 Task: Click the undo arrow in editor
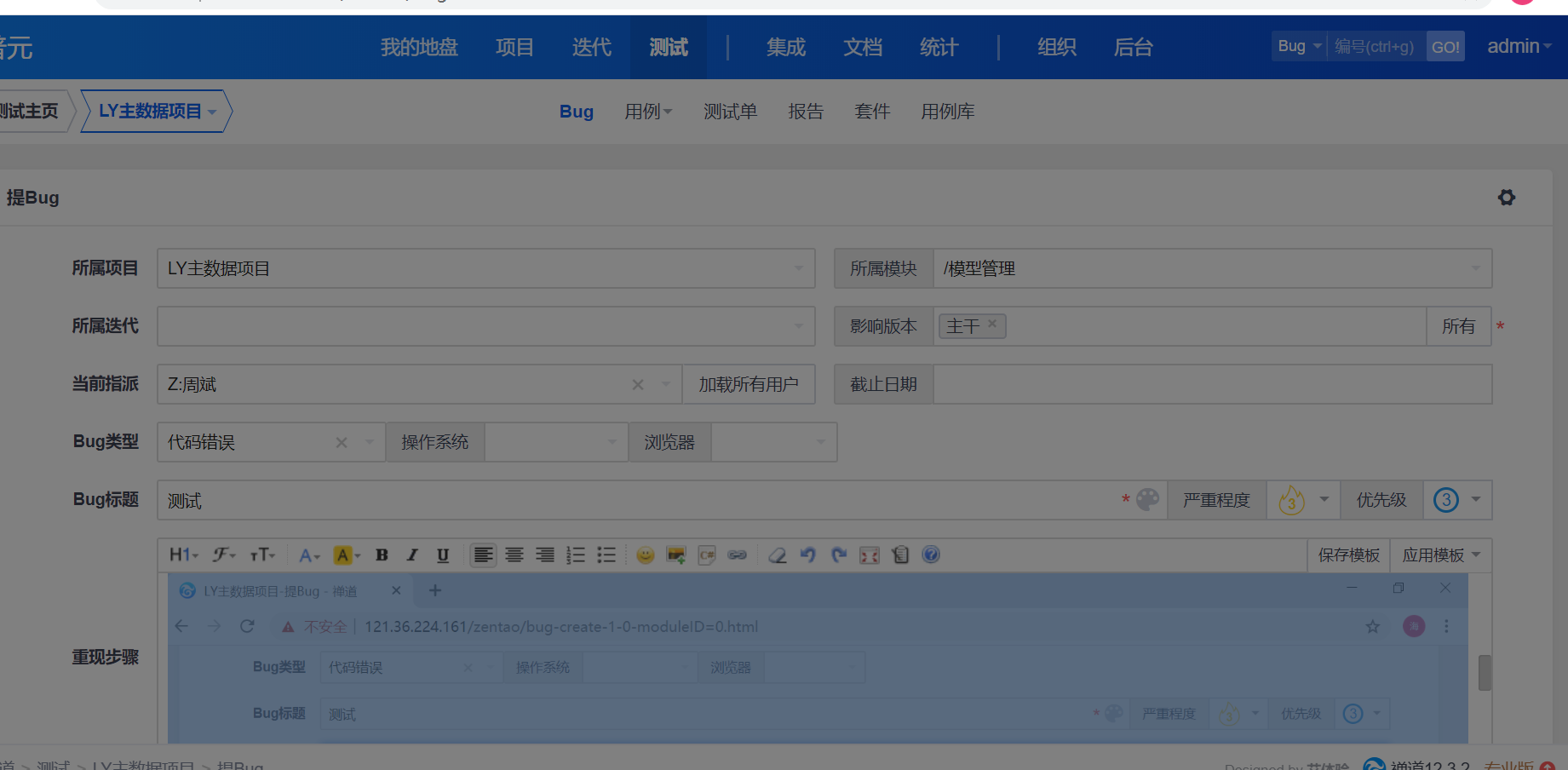pos(807,555)
